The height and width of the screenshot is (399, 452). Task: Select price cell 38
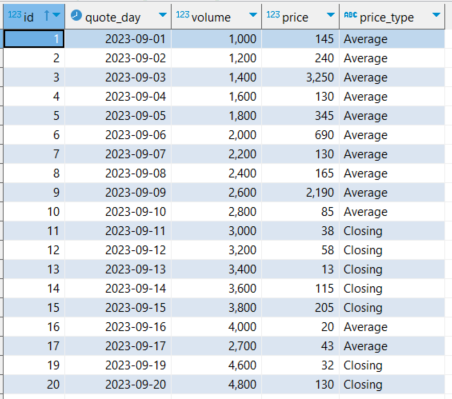click(x=301, y=231)
